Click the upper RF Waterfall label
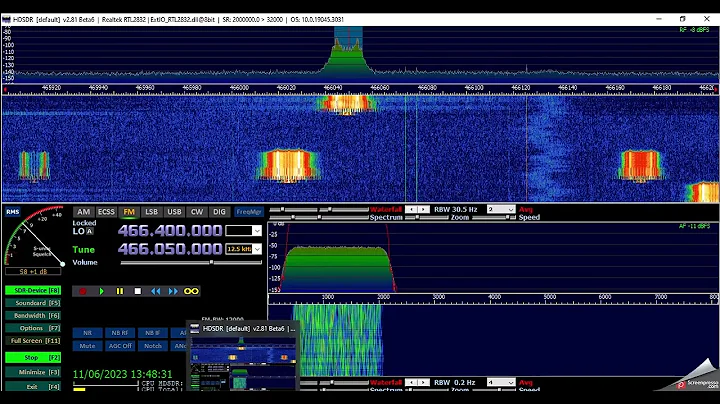 pyautogui.click(x=386, y=209)
